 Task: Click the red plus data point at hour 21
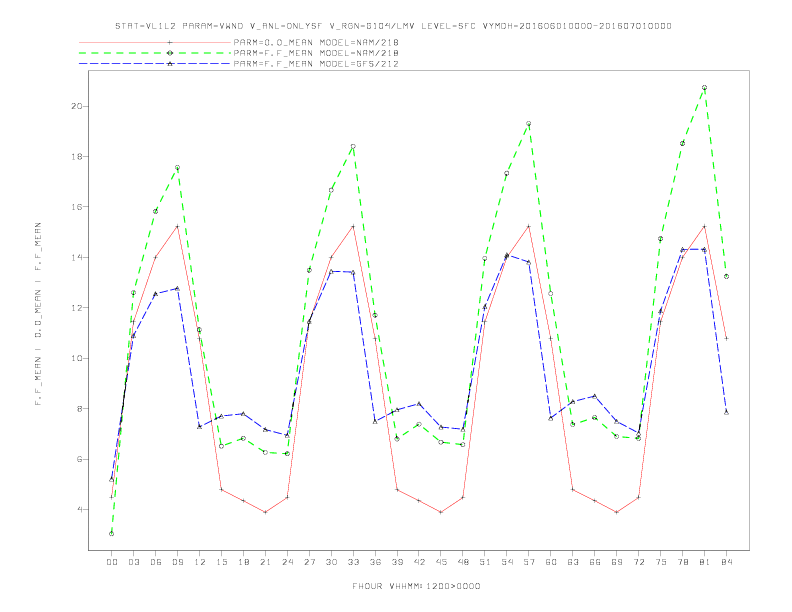(x=265, y=512)
